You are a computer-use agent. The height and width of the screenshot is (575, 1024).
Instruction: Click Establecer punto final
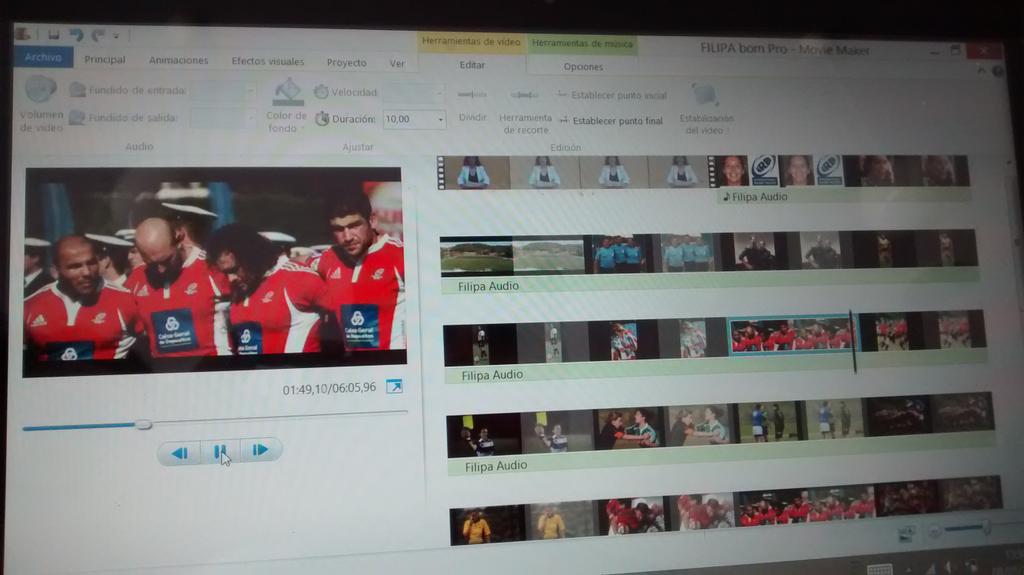click(x=611, y=121)
